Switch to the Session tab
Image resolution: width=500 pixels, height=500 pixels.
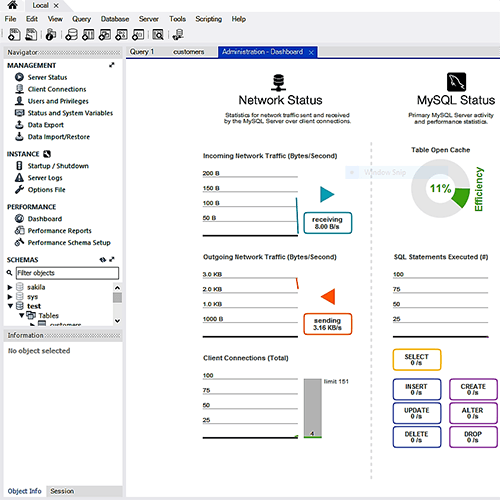coord(62,491)
